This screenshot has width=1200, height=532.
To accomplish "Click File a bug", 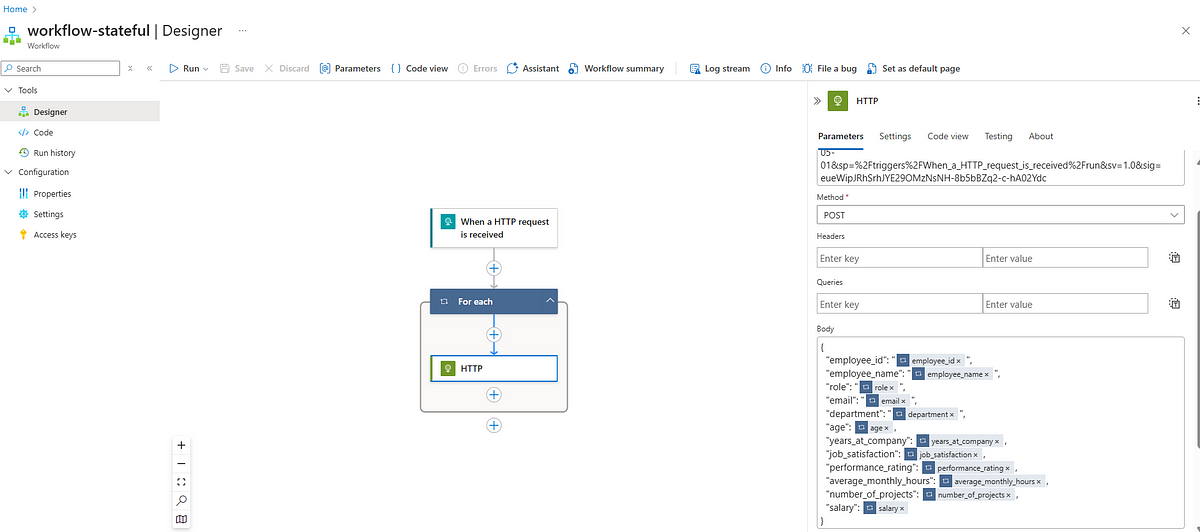I will (829, 68).
